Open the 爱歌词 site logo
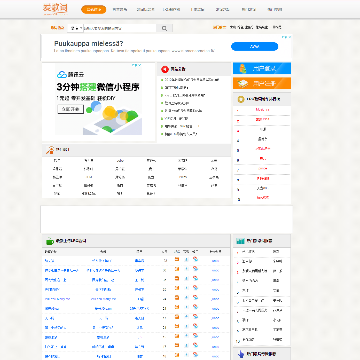 pos(55,9)
